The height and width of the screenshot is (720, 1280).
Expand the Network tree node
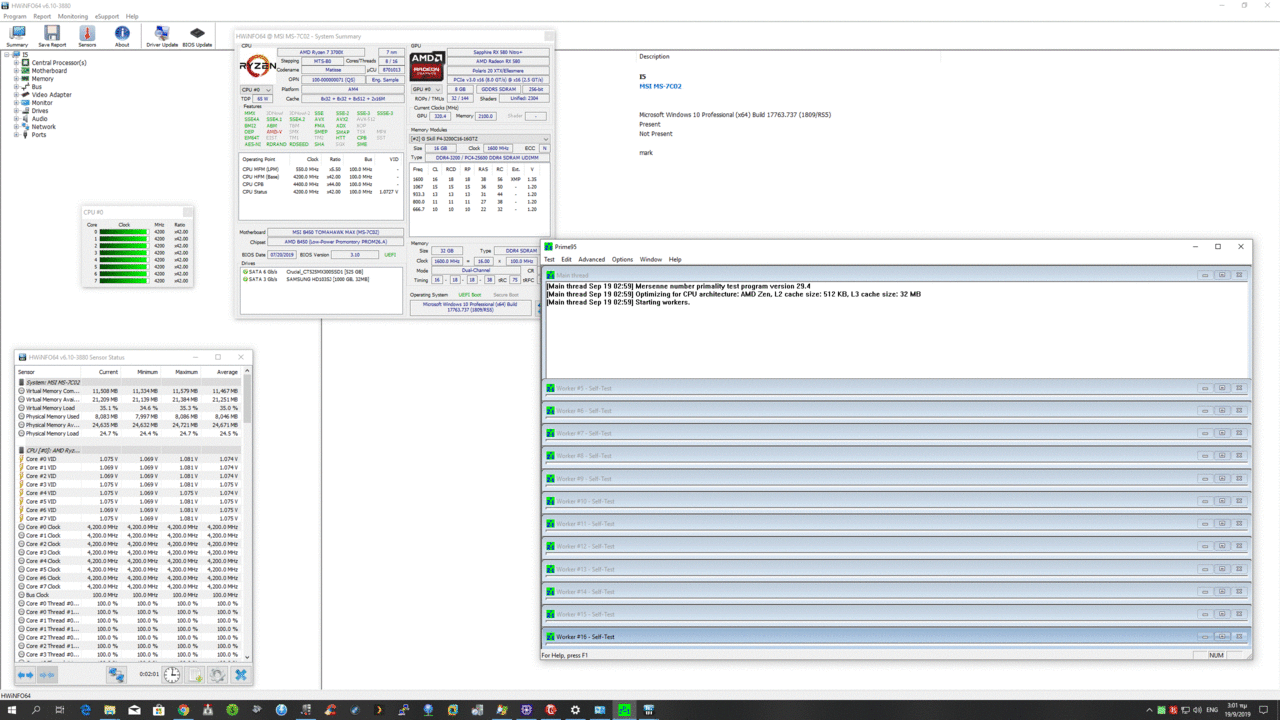16,127
